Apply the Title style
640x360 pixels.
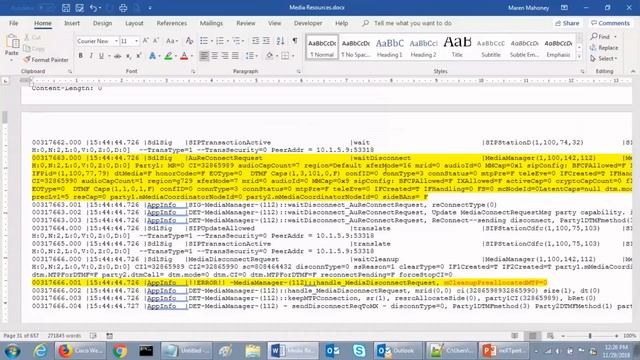click(457, 47)
